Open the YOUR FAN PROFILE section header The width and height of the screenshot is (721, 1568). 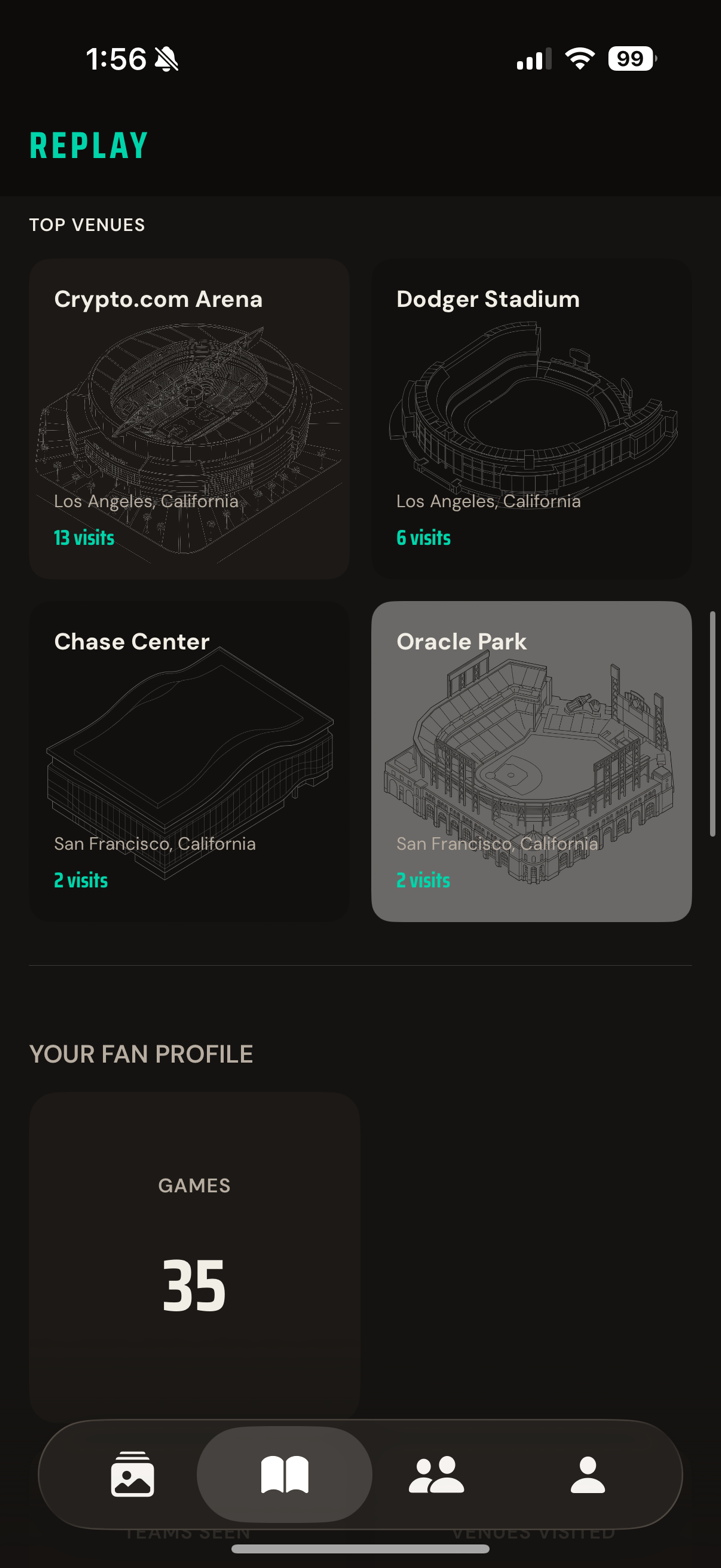tap(140, 1054)
